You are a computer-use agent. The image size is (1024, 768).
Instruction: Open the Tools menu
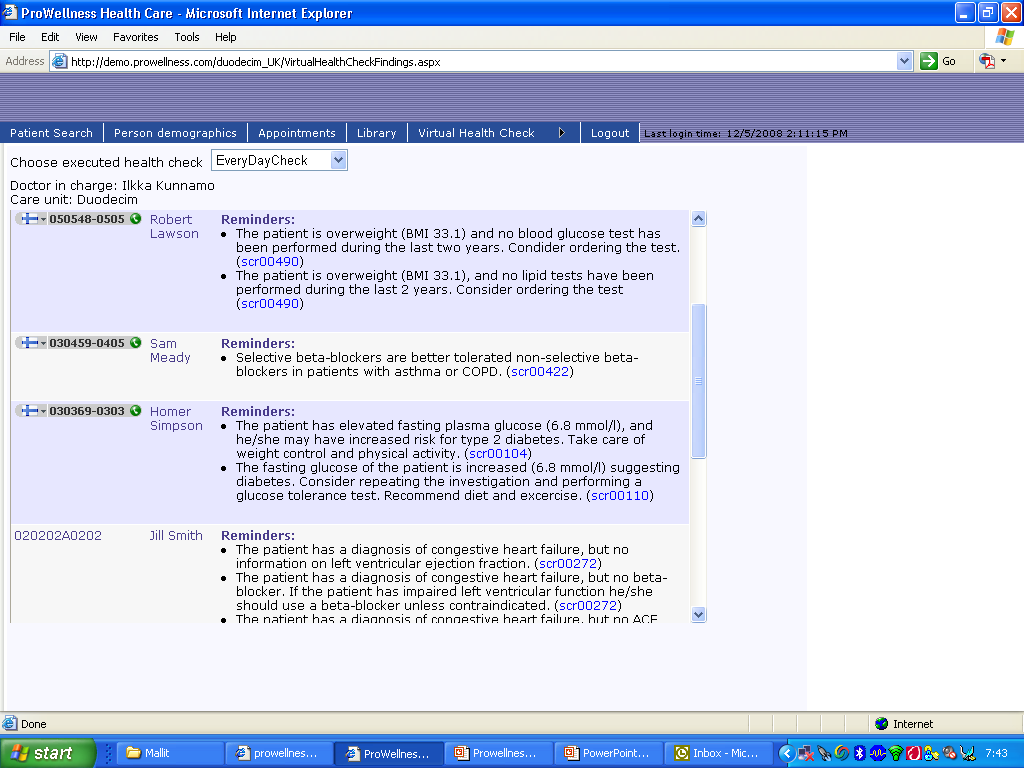coord(186,37)
